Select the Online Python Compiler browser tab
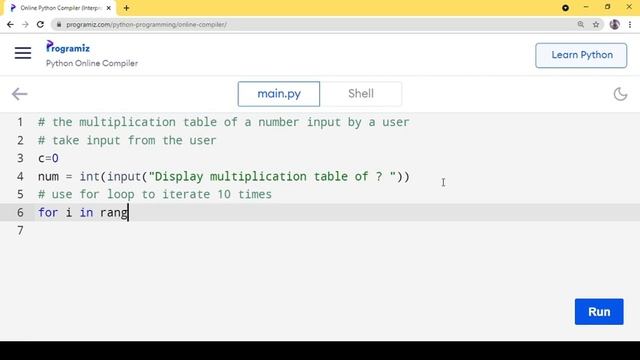Image resolution: width=640 pixels, height=360 pixels. pyautogui.click(x=60, y=8)
